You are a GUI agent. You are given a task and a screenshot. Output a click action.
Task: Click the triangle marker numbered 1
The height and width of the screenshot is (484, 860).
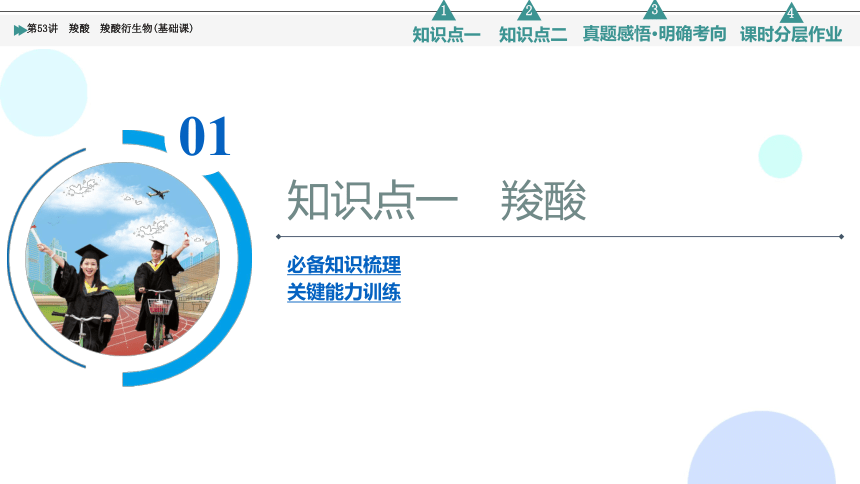tap(443, 11)
